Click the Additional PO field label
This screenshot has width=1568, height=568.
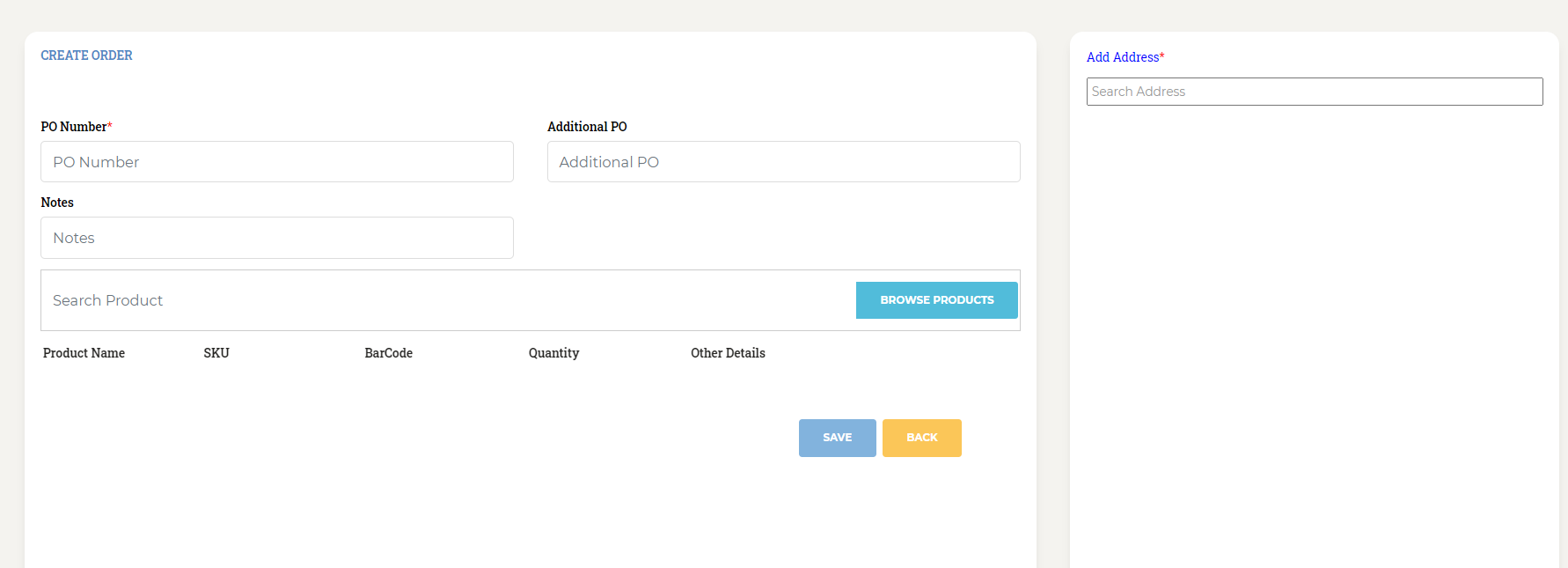587,127
